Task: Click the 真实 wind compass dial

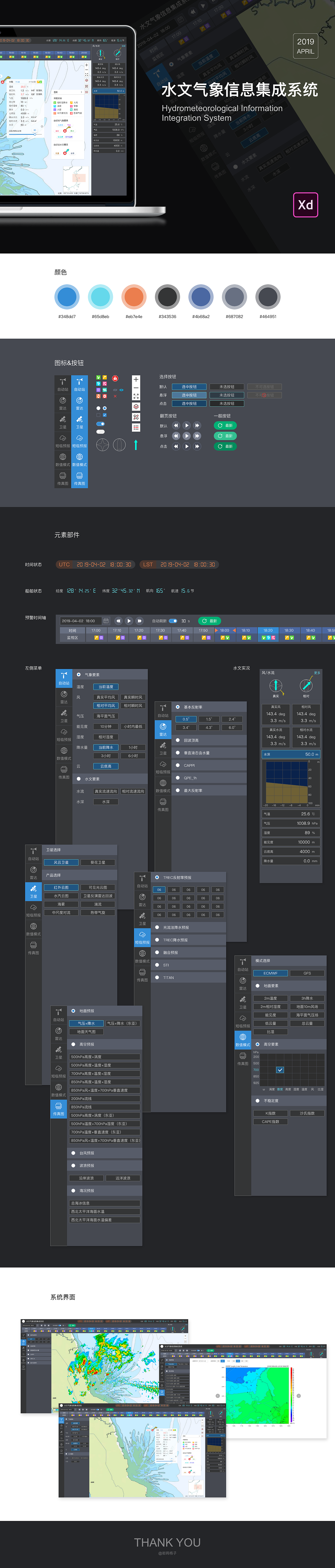Action: (276, 685)
